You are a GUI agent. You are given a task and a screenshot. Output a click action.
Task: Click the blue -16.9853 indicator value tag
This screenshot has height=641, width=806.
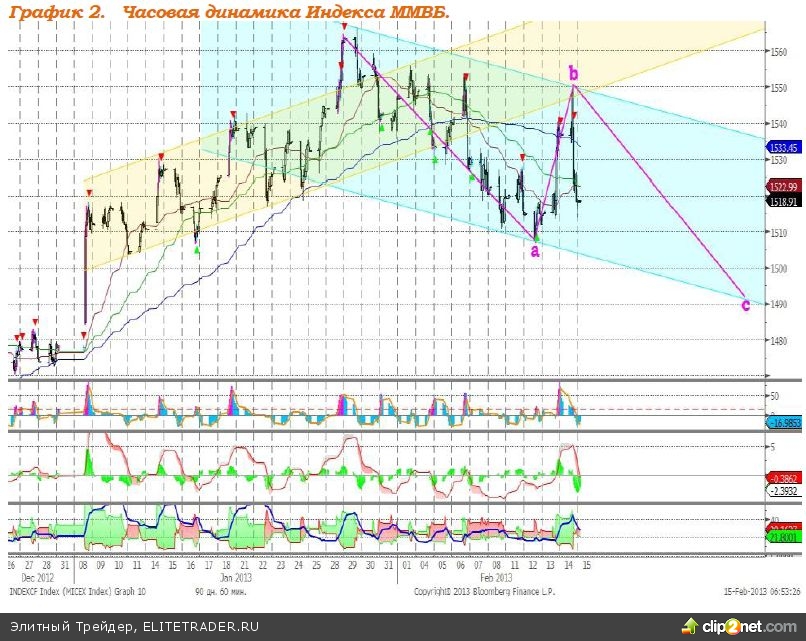tap(783, 423)
